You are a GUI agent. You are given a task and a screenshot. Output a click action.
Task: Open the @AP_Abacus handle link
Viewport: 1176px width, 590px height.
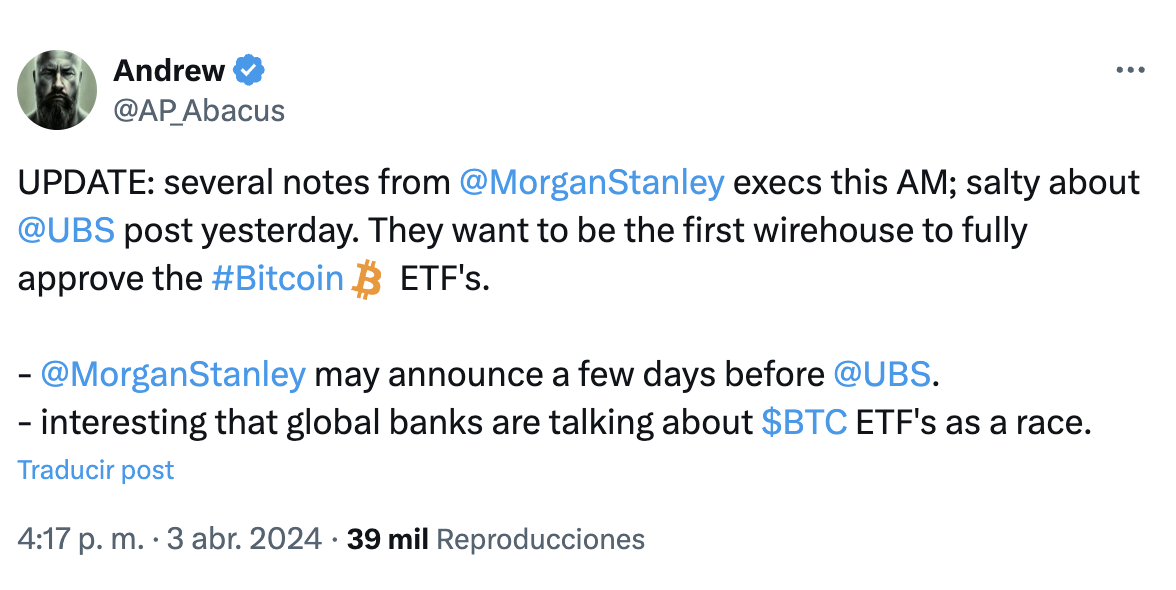pyautogui.click(x=199, y=110)
